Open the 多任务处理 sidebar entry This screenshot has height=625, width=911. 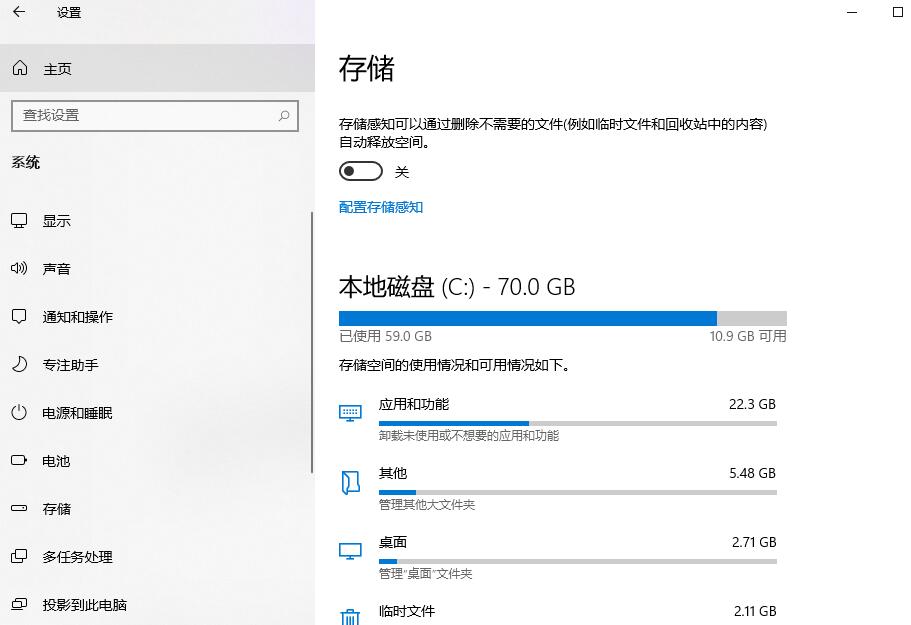coord(74,557)
